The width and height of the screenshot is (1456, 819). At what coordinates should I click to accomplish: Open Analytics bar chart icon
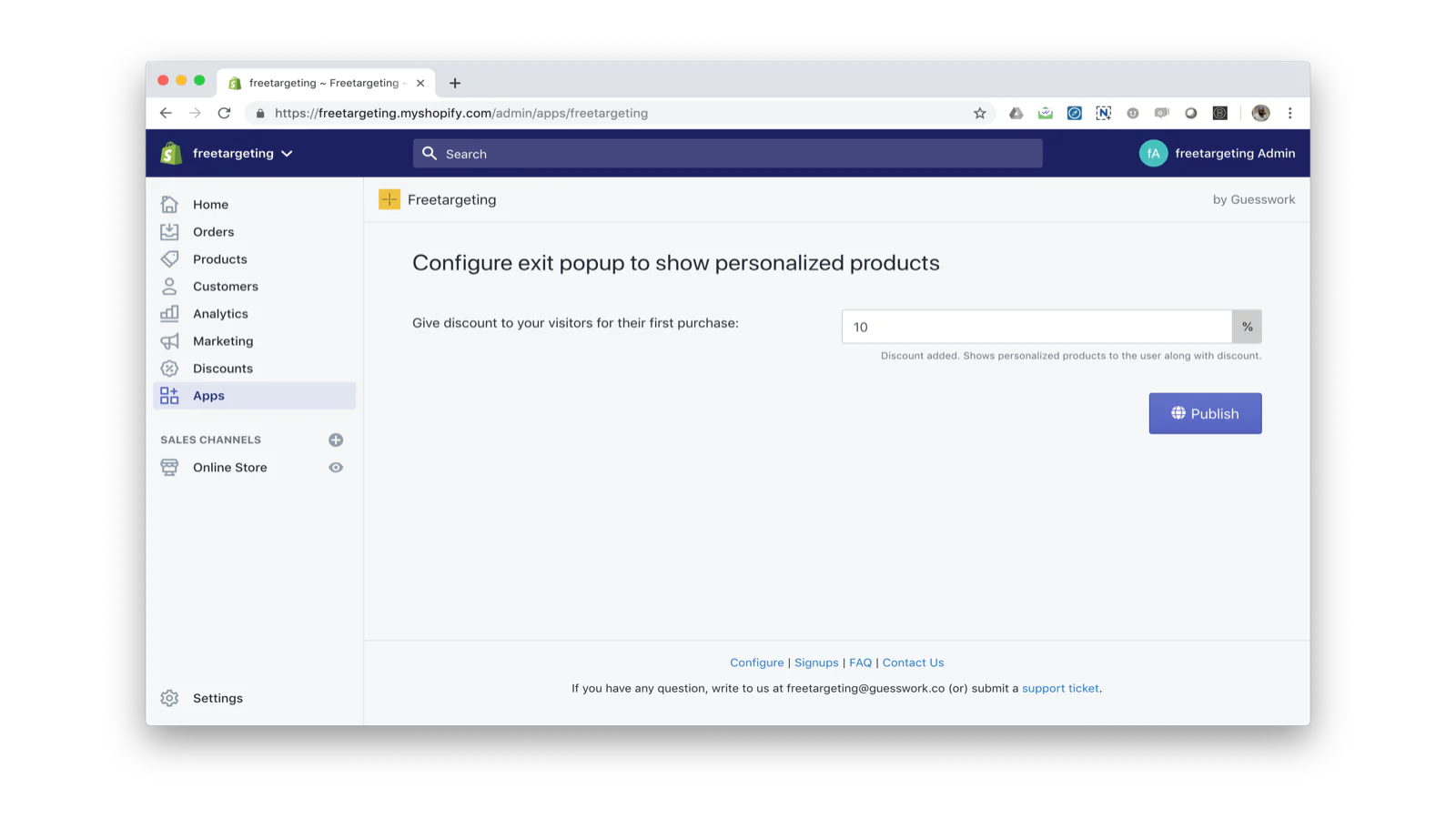169,313
